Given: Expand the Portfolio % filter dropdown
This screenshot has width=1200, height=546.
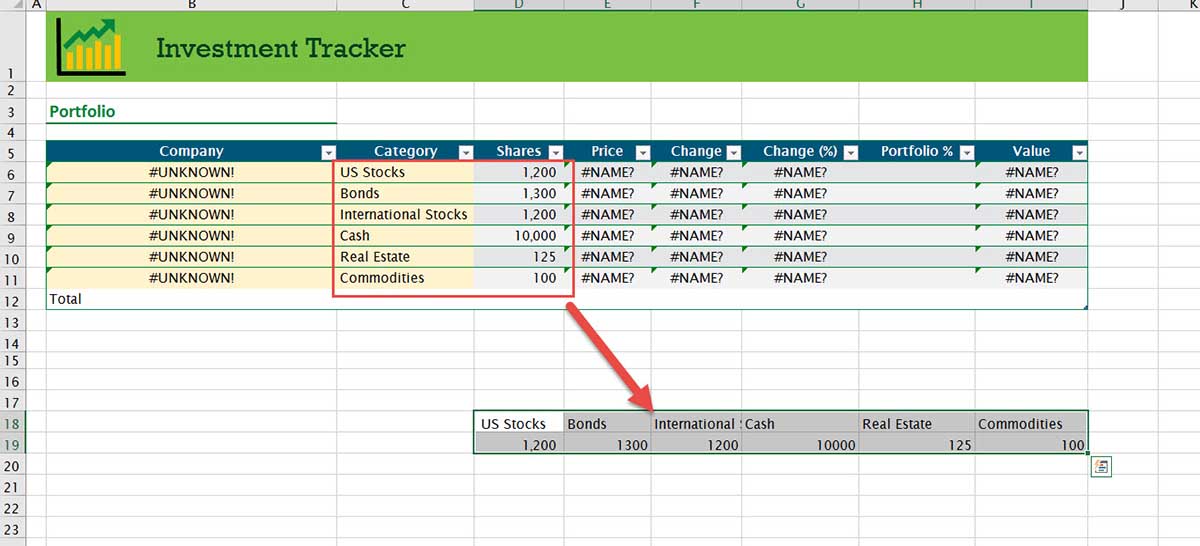Looking at the screenshot, I should click(x=967, y=152).
